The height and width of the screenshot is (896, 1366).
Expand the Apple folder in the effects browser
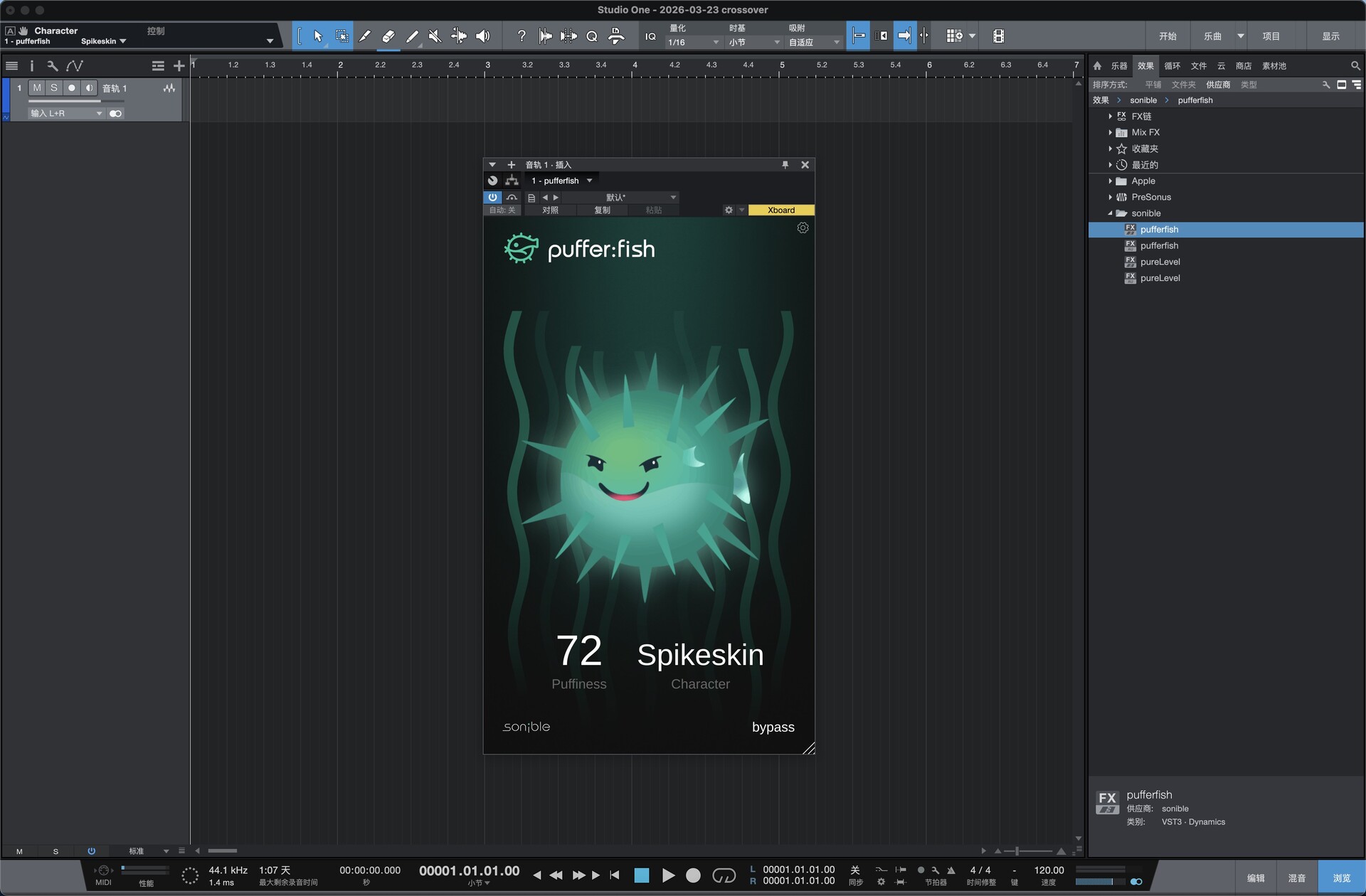pos(1111,181)
